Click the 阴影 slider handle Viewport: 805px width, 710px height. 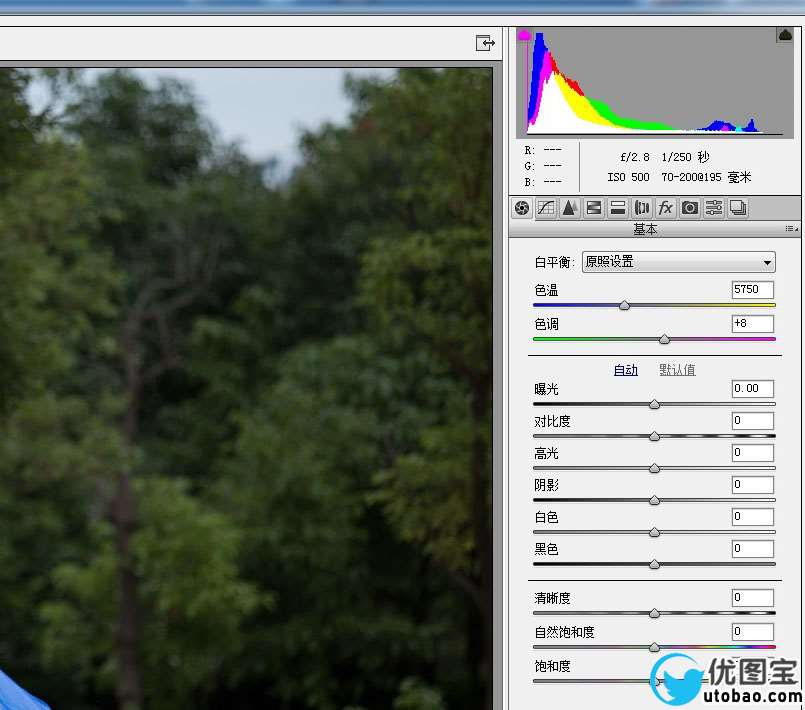tap(654, 500)
